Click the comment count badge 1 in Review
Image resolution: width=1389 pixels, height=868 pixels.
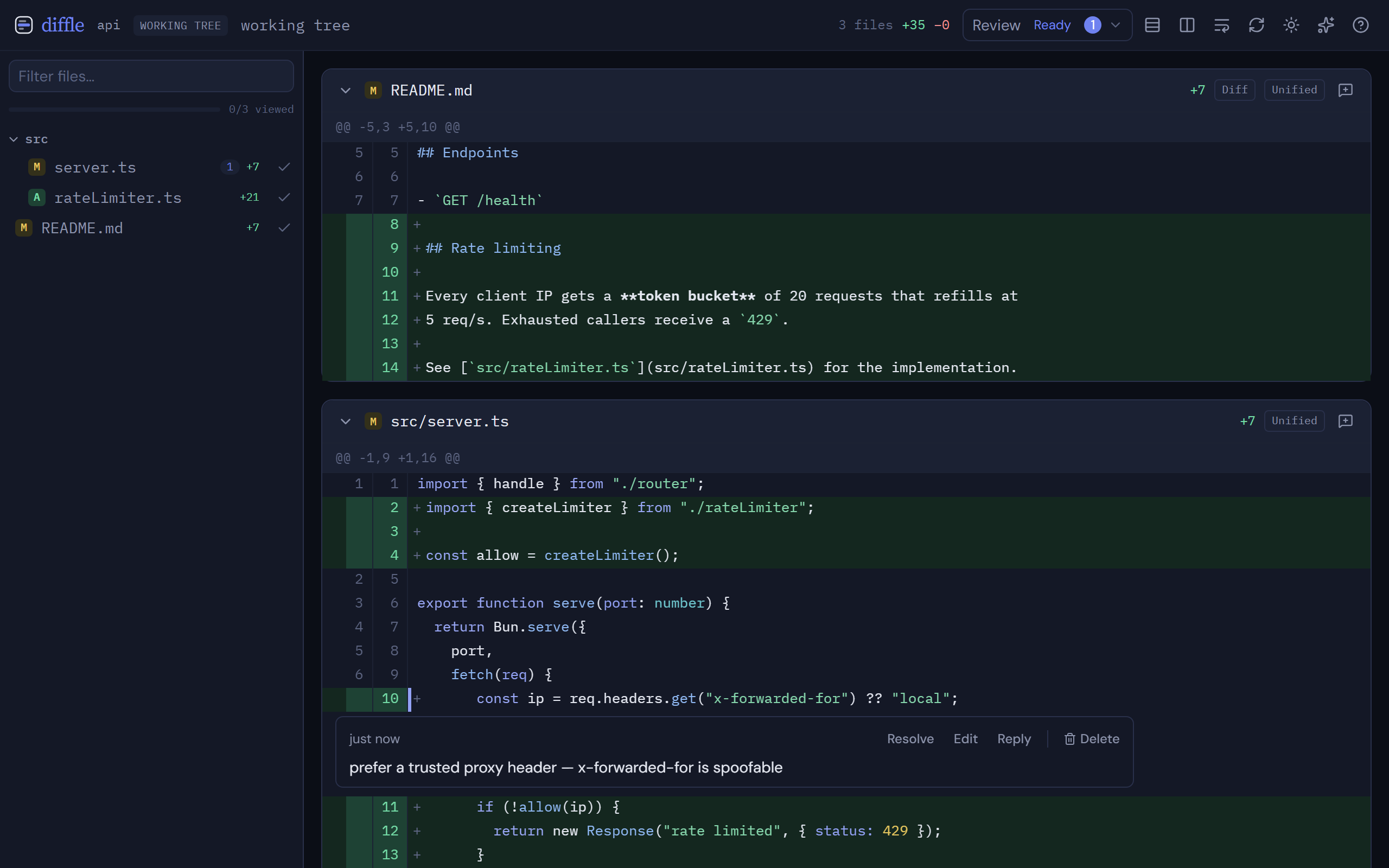[x=1092, y=25]
